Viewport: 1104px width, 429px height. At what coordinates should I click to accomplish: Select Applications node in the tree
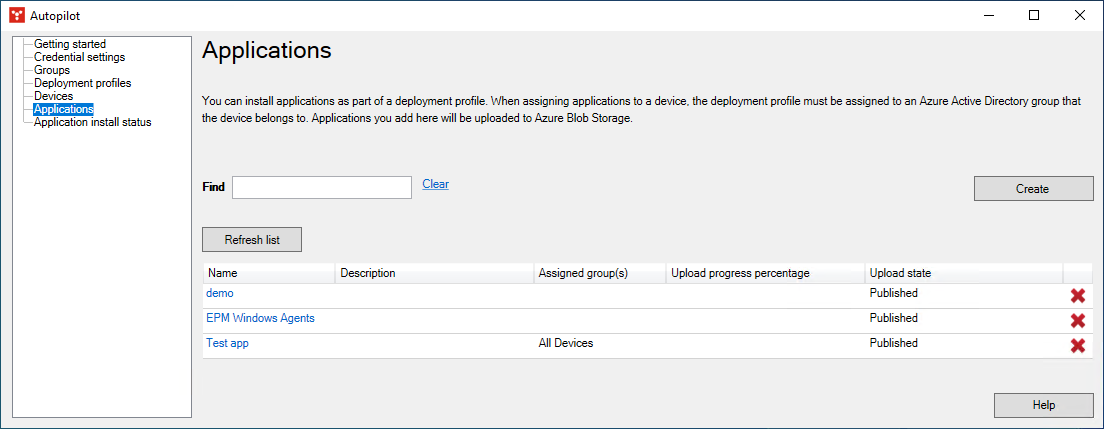click(x=63, y=109)
